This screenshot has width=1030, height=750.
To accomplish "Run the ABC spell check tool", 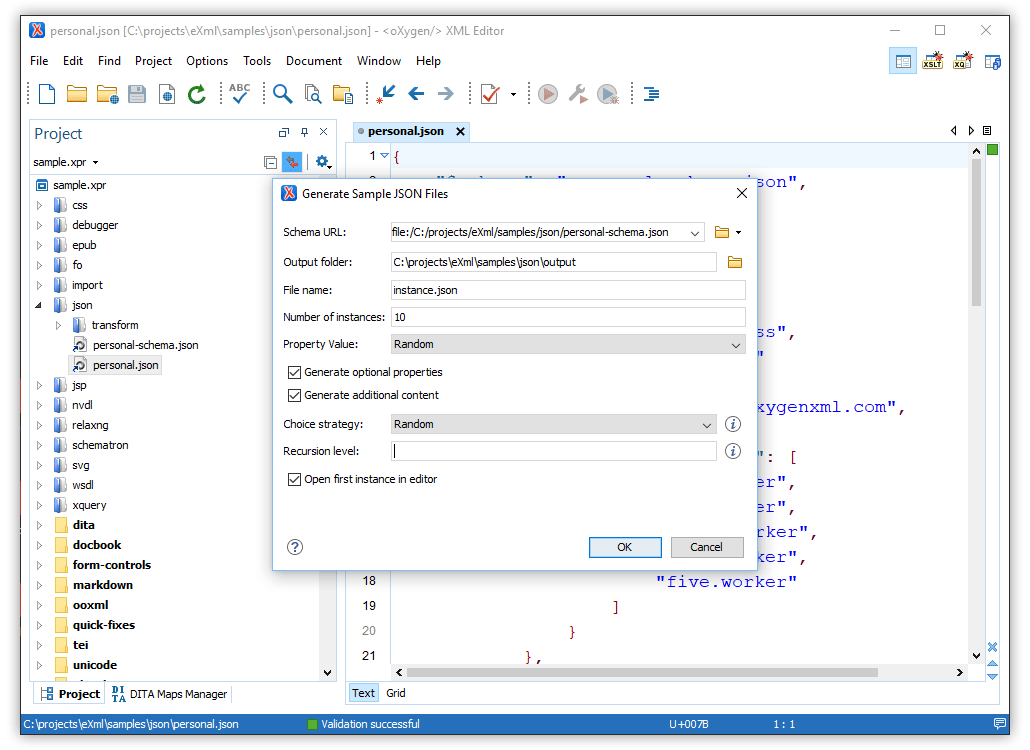I will click(x=240, y=93).
